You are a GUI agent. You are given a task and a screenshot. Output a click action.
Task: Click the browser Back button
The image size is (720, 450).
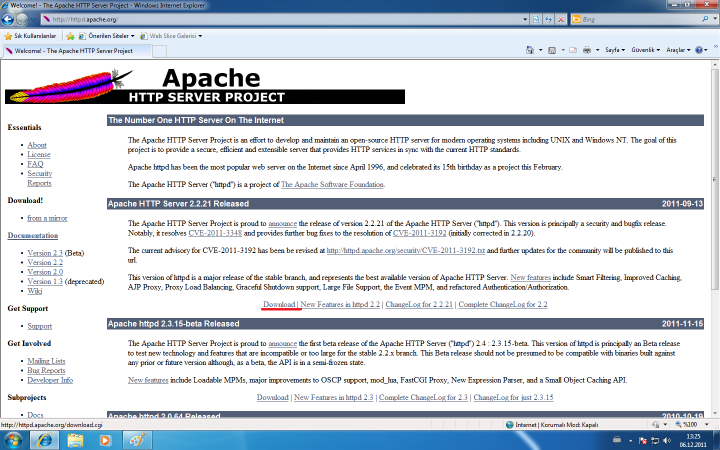click(12, 18)
